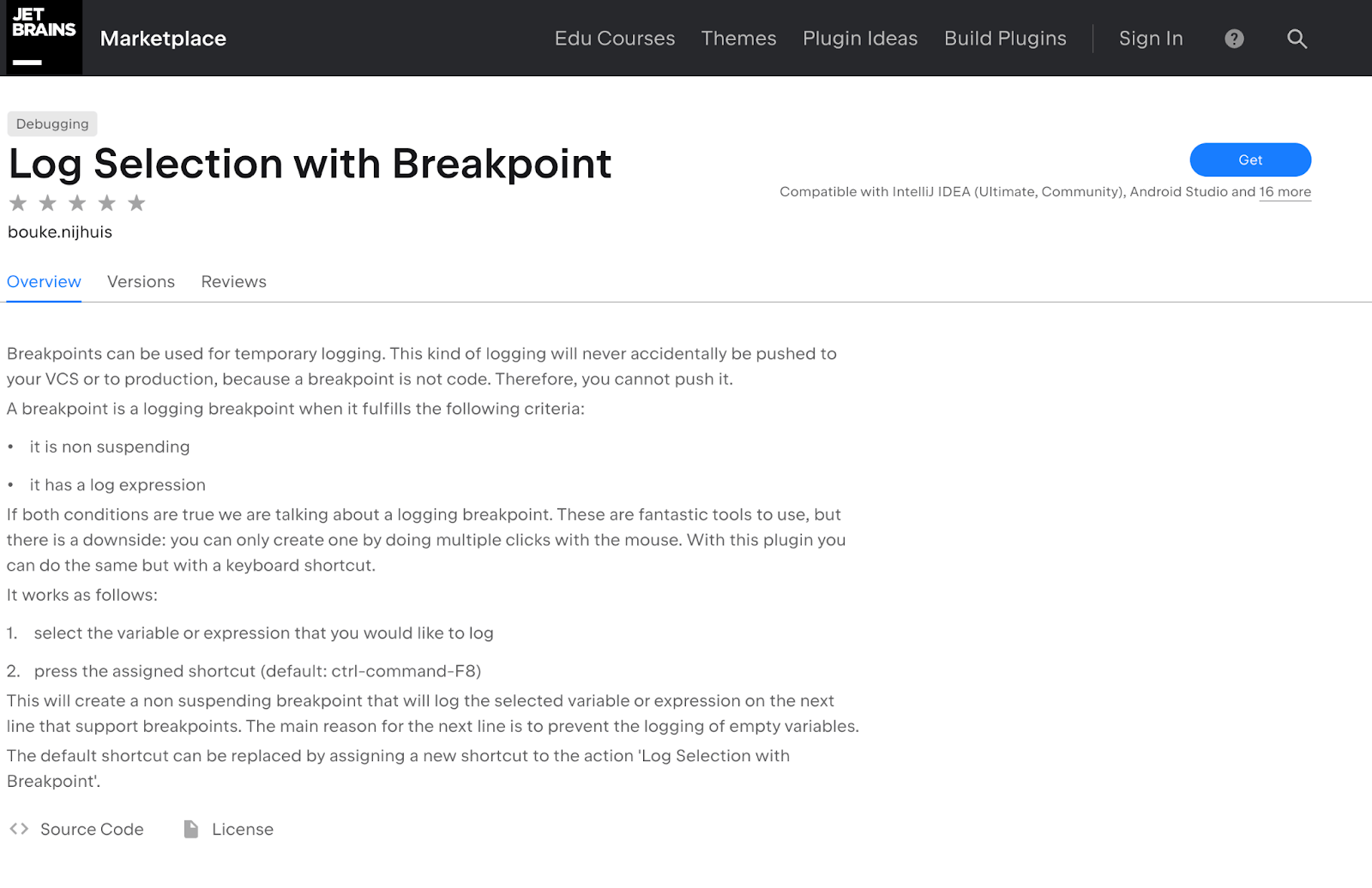Click the search magnifier icon
Viewport: 1372px width, 888px height.
pos(1297,39)
